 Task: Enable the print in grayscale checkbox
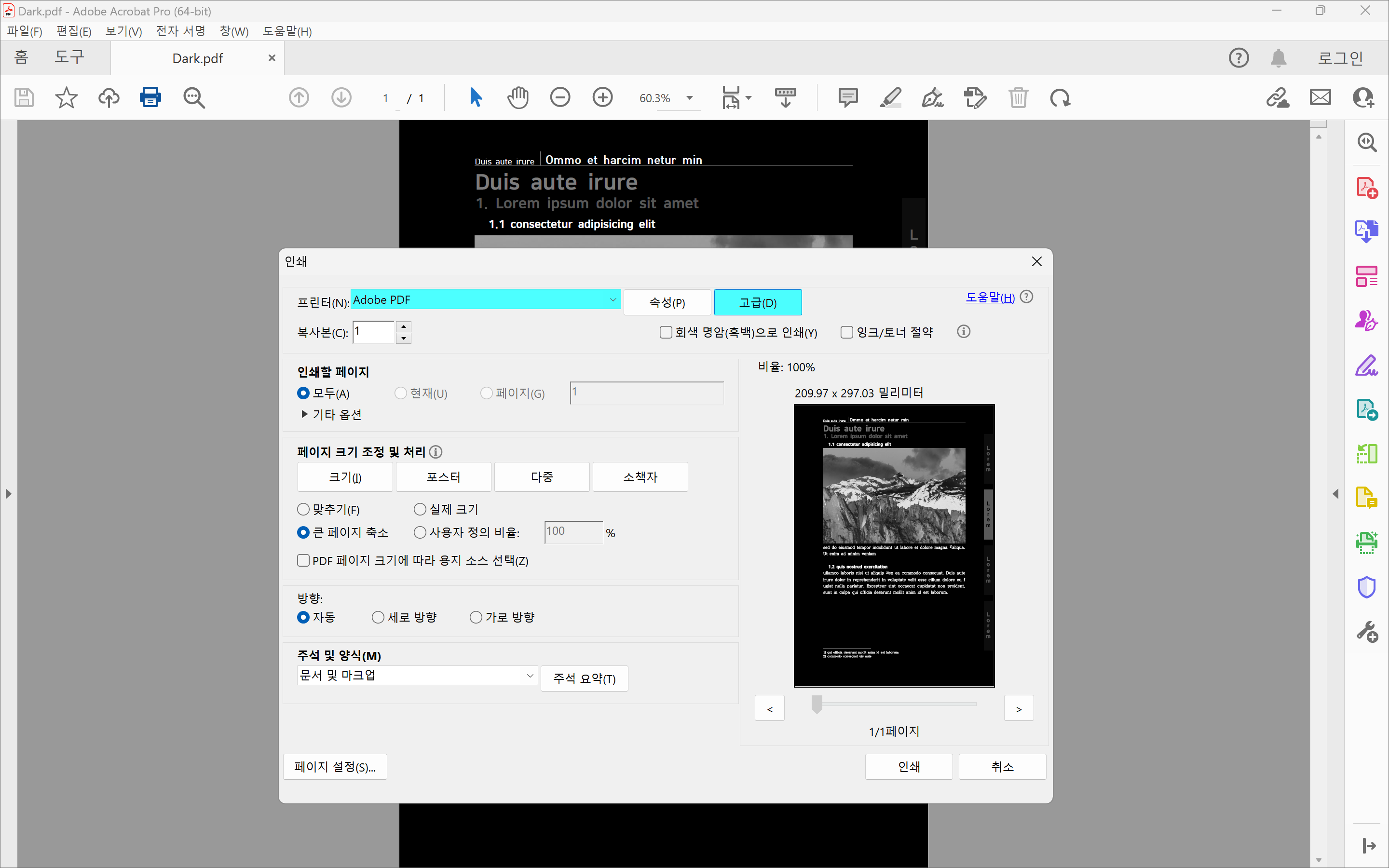[666, 332]
